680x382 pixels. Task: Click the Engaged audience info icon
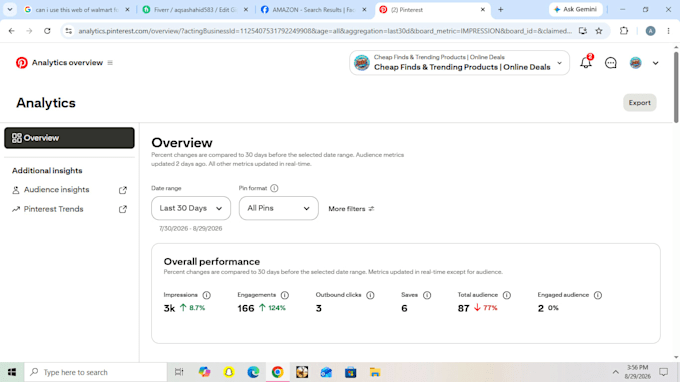pyautogui.click(x=598, y=295)
